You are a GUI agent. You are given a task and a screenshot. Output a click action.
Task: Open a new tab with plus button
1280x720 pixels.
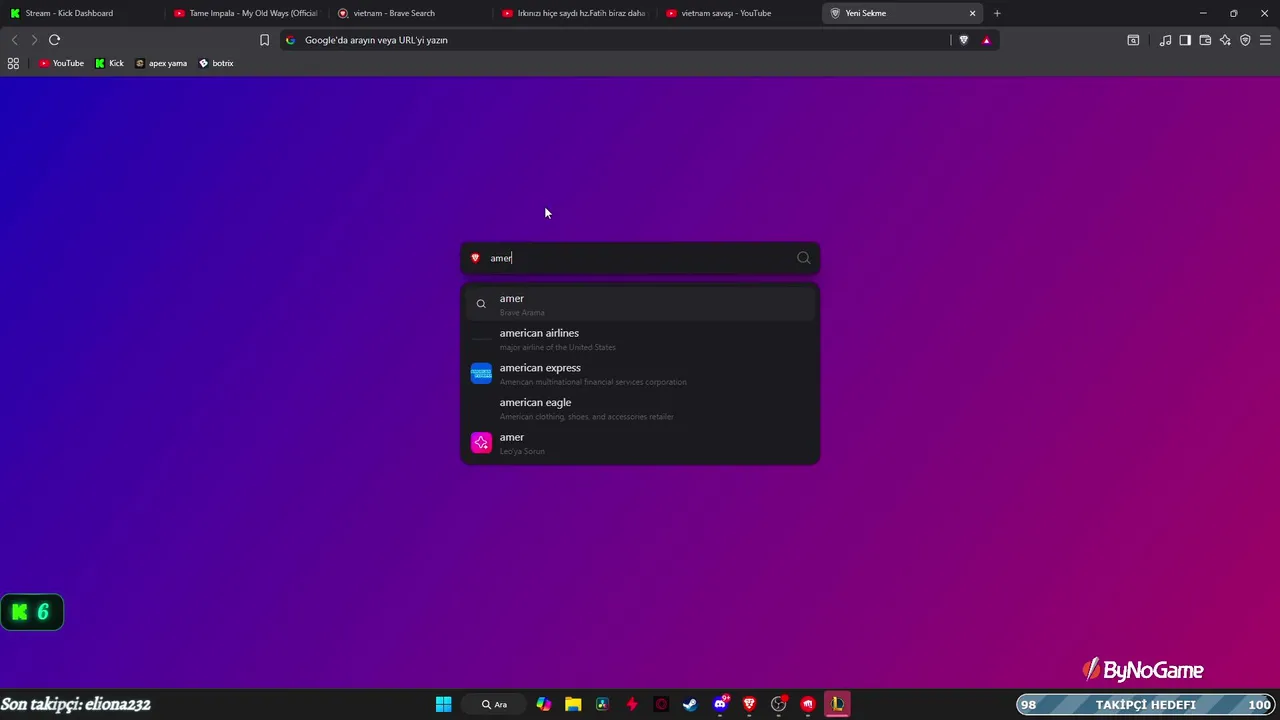point(997,13)
